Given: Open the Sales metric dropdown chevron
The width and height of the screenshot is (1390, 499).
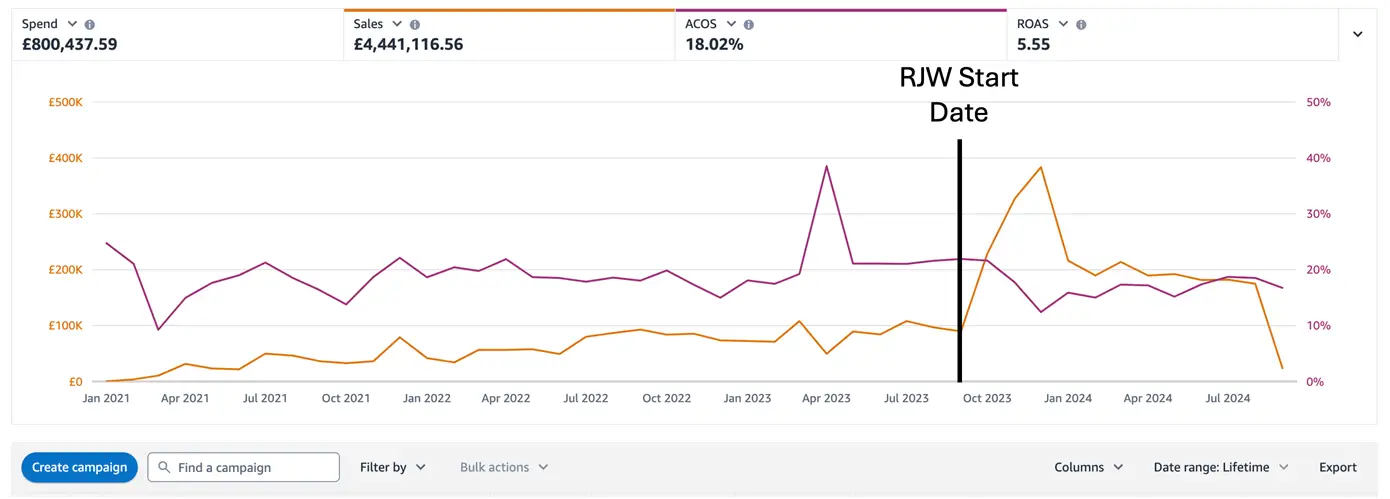Looking at the screenshot, I should [x=398, y=24].
